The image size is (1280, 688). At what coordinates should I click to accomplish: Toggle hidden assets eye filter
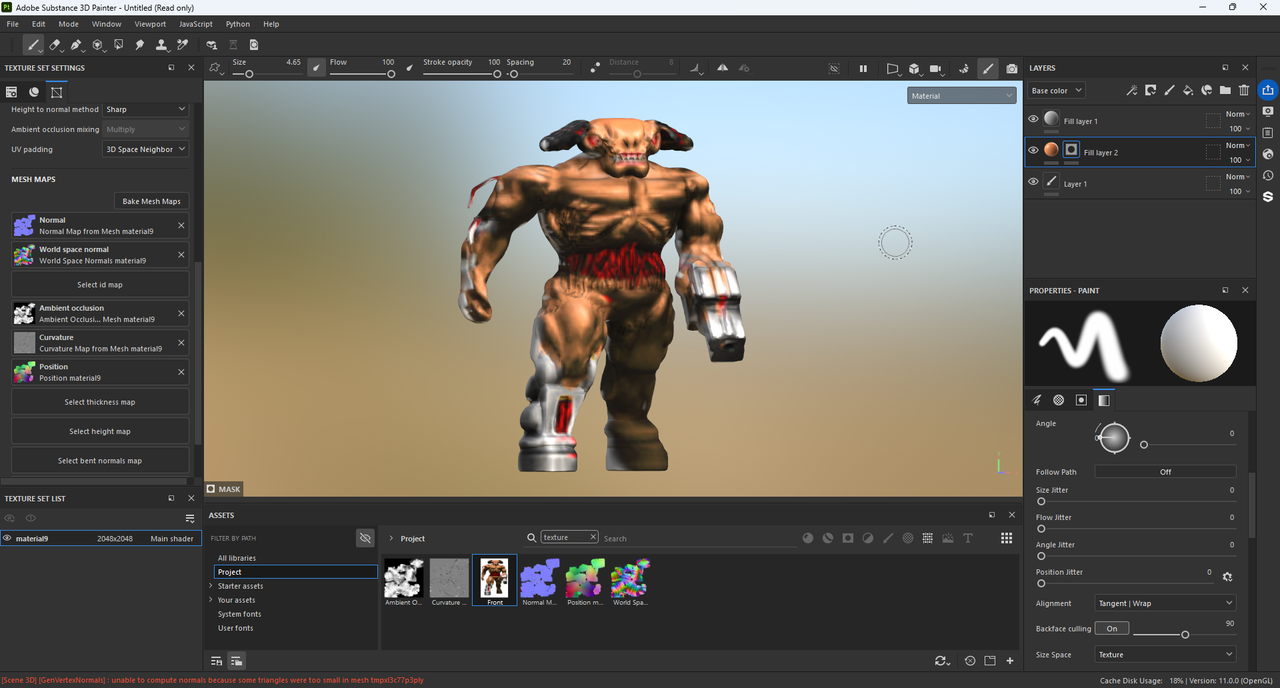click(365, 538)
